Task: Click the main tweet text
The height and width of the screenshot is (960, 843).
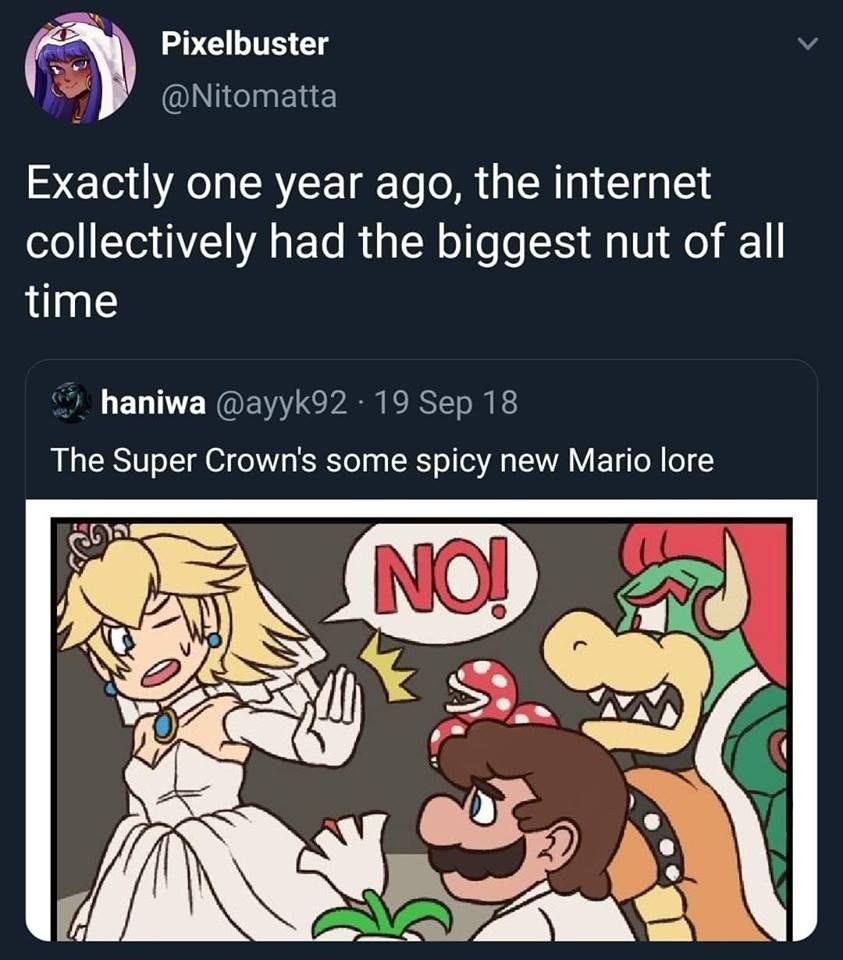Action: (404, 241)
